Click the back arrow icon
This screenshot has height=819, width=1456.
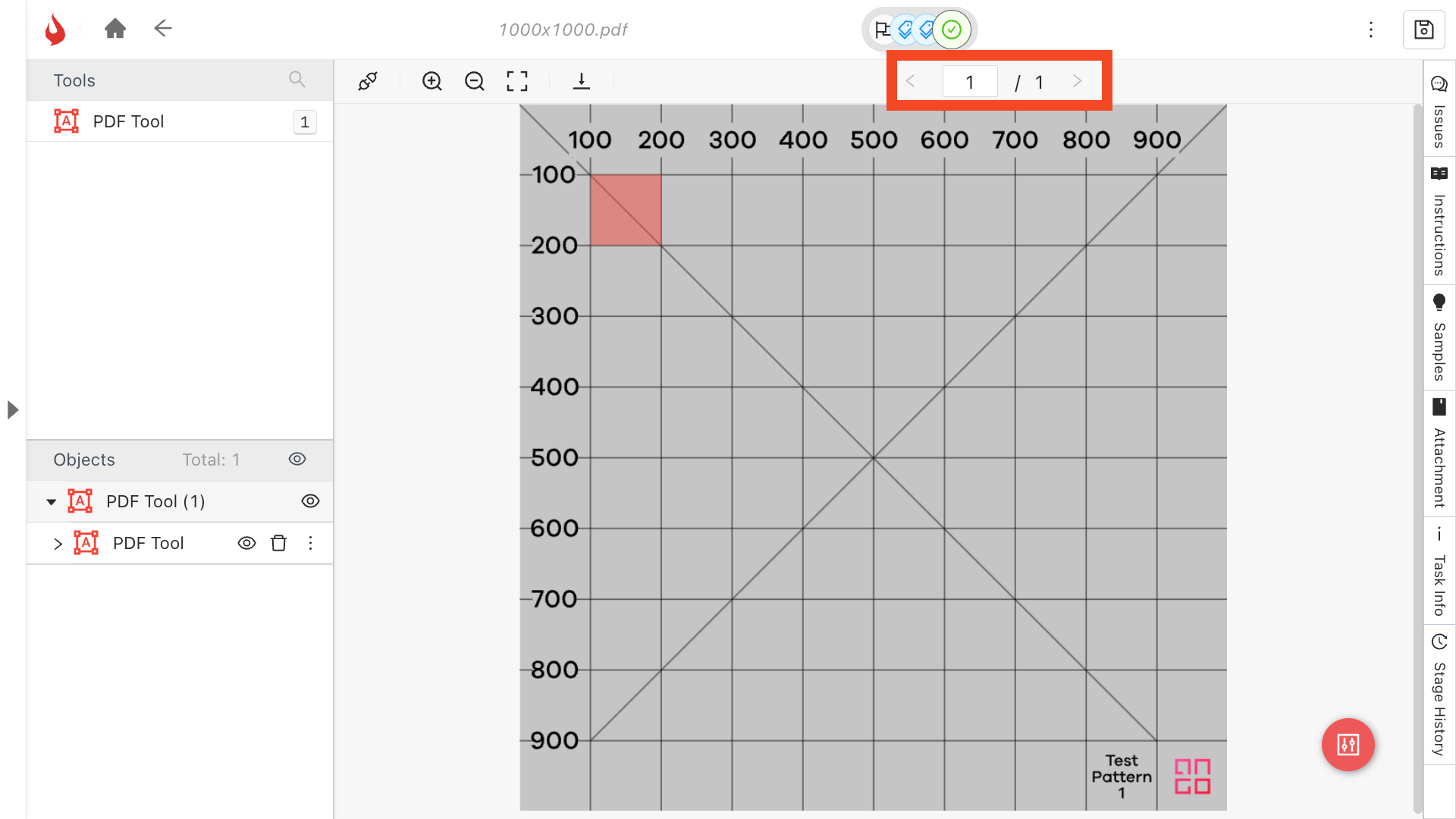pyautogui.click(x=163, y=29)
